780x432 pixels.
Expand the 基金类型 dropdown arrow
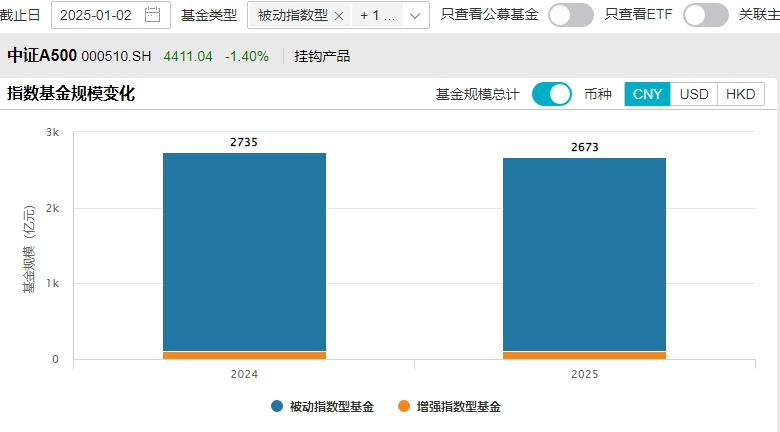coord(414,16)
